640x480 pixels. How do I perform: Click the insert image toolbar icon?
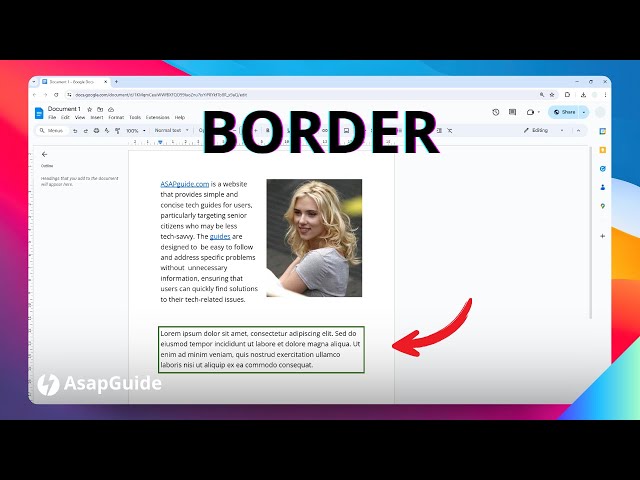coord(346,131)
